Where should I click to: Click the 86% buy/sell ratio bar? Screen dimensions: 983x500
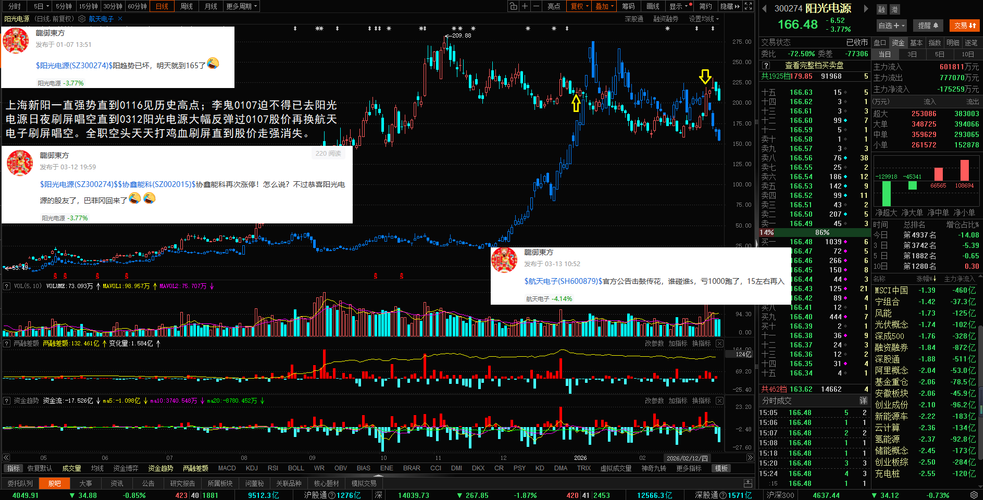[x=821, y=232]
